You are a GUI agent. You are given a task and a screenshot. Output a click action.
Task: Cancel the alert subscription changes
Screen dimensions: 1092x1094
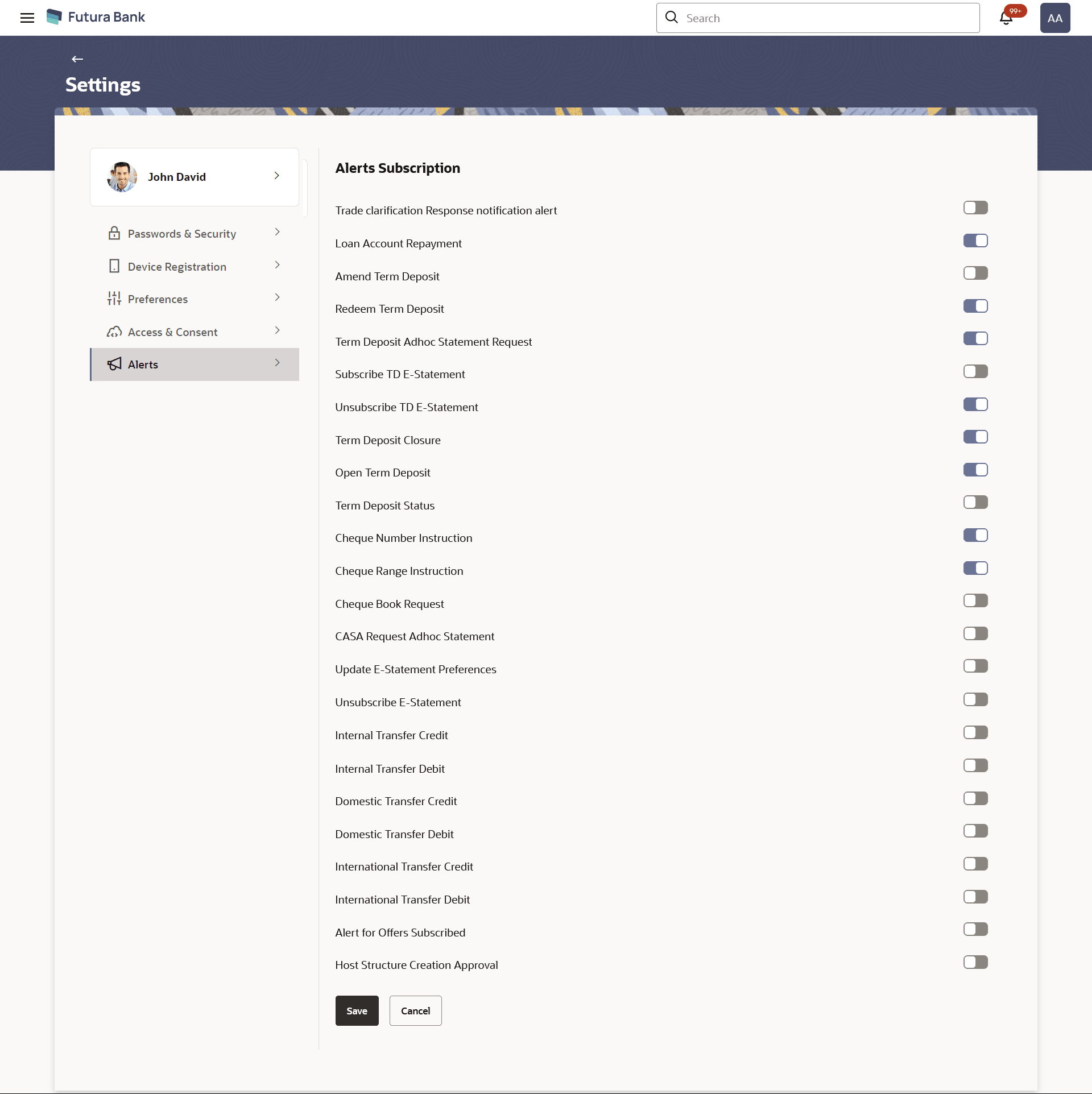pos(415,1010)
